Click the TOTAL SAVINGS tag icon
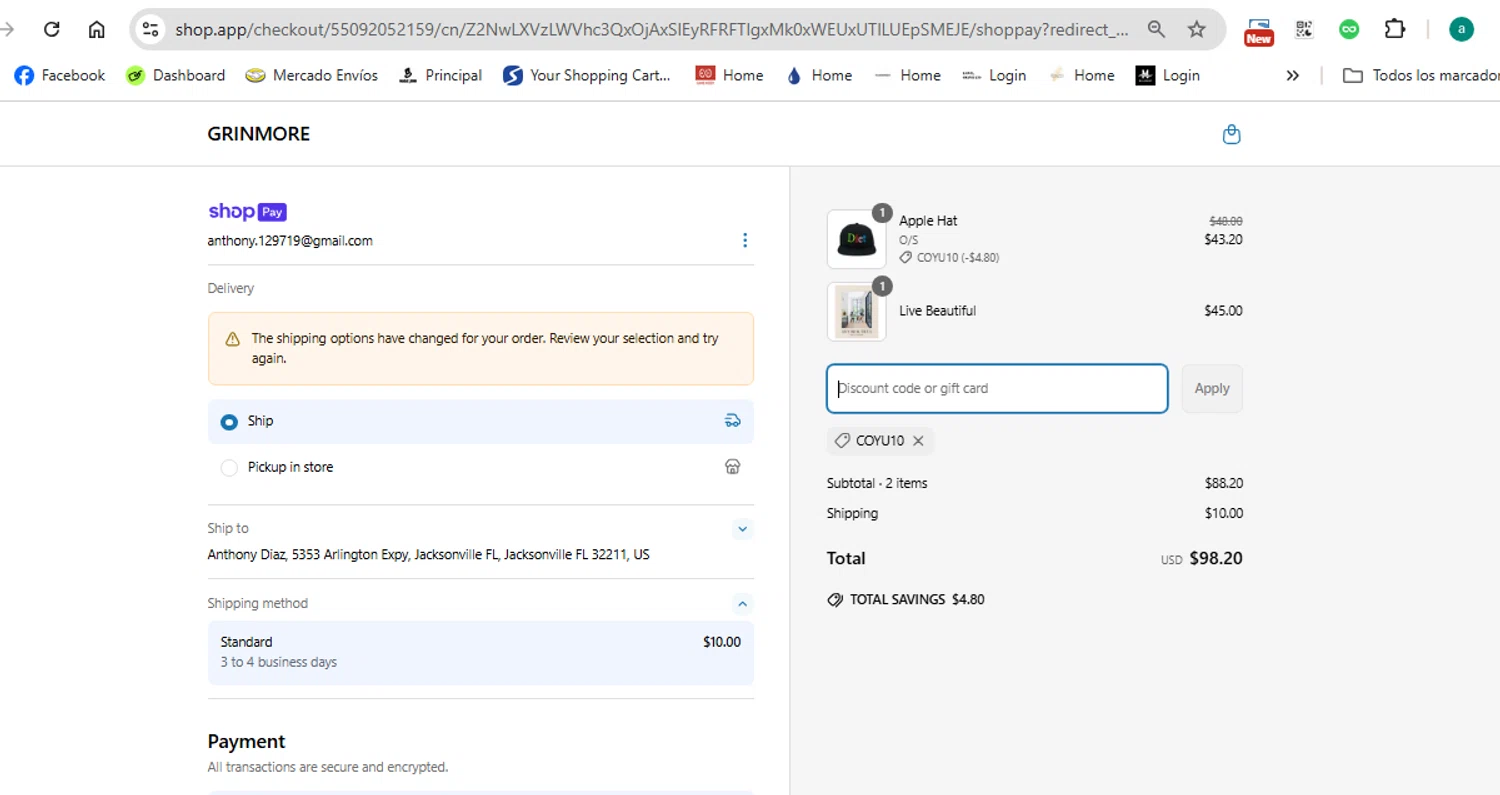Viewport: 1500px width, 795px height. [835, 600]
